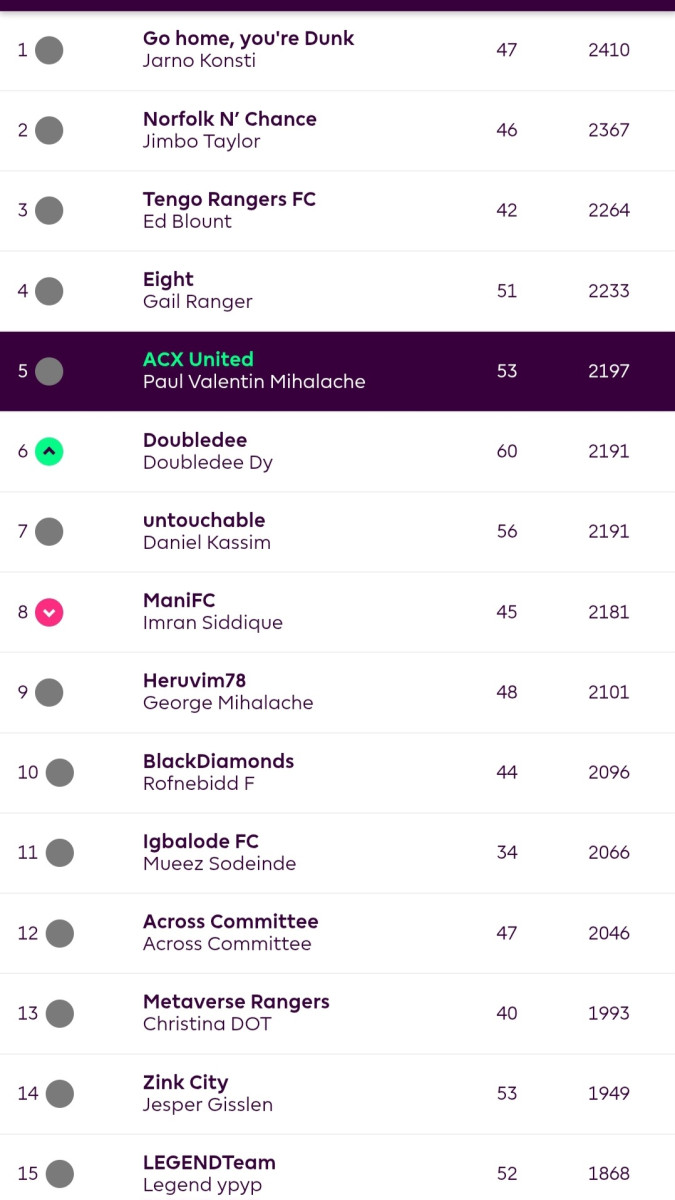The height and width of the screenshot is (1200, 675).
Task: Open the team named Eight
Action: pos(168,279)
